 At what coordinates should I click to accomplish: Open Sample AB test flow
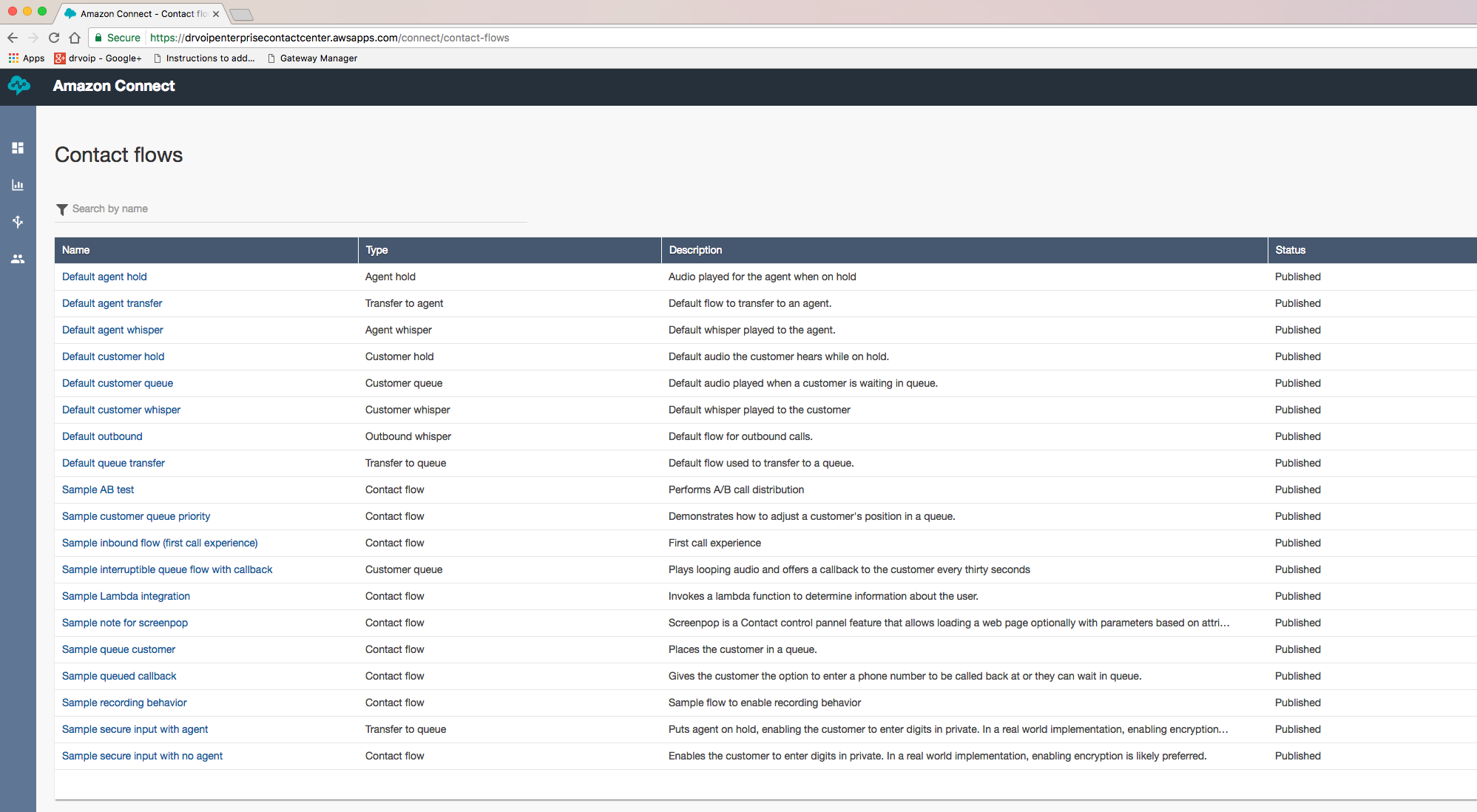click(x=98, y=490)
